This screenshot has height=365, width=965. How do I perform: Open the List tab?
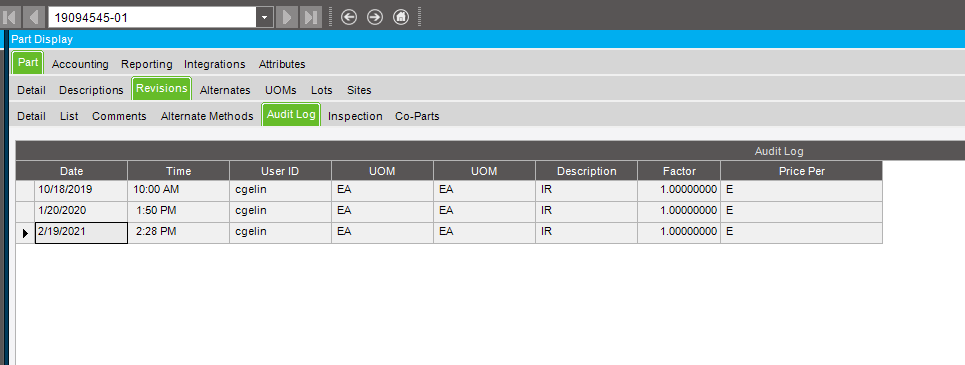click(69, 116)
